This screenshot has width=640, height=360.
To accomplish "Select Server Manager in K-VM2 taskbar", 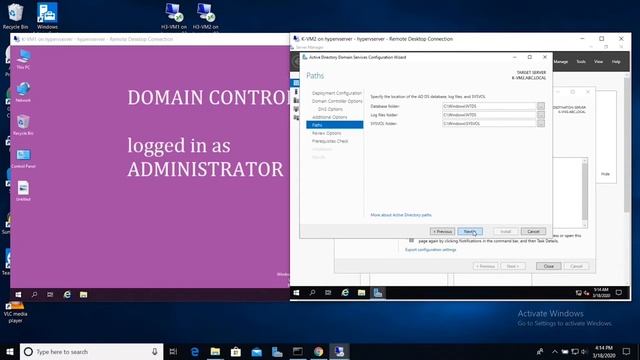I will 378,293.
